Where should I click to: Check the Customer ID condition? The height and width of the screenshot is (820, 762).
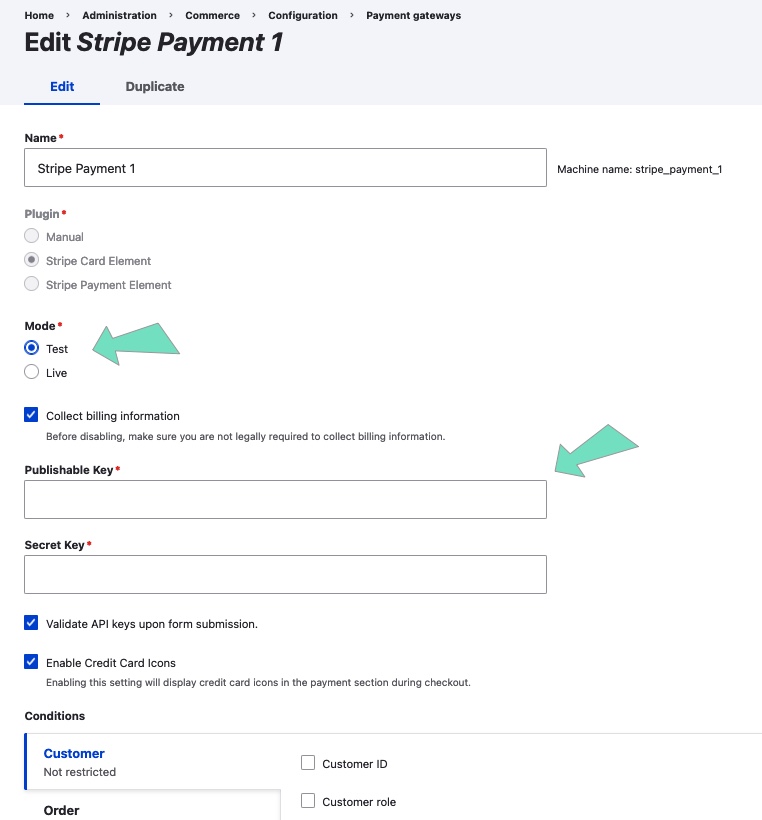tap(308, 763)
